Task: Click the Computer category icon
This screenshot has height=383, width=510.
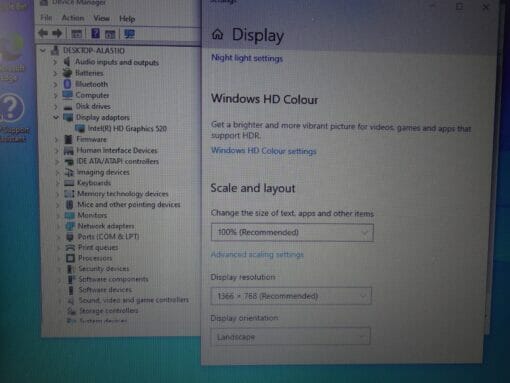Action: (x=68, y=95)
